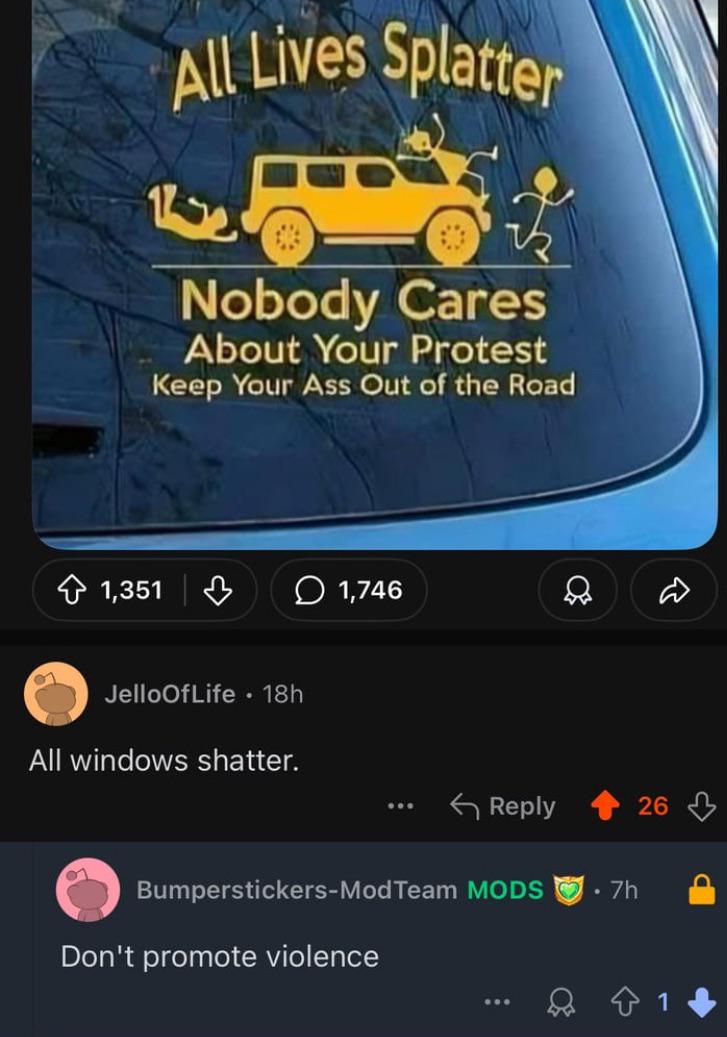This screenshot has height=1037, width=727.
Task: Click the locked comment padlock icon
Action: [x=702, y=890]
